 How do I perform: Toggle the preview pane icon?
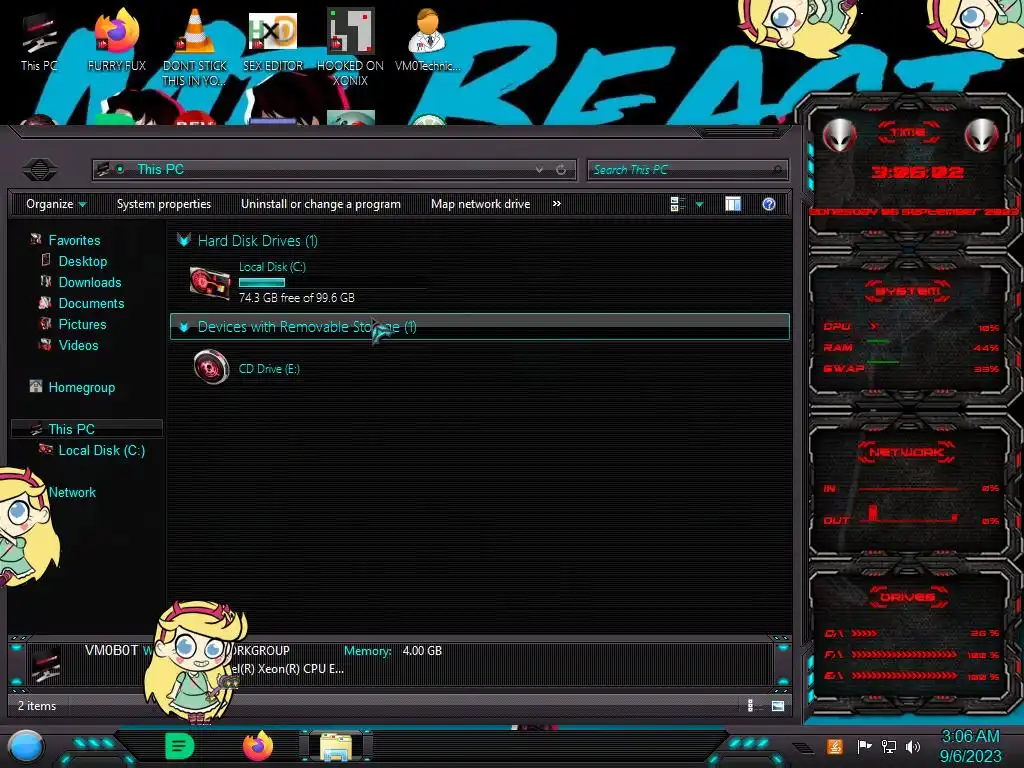click(733, 204)
